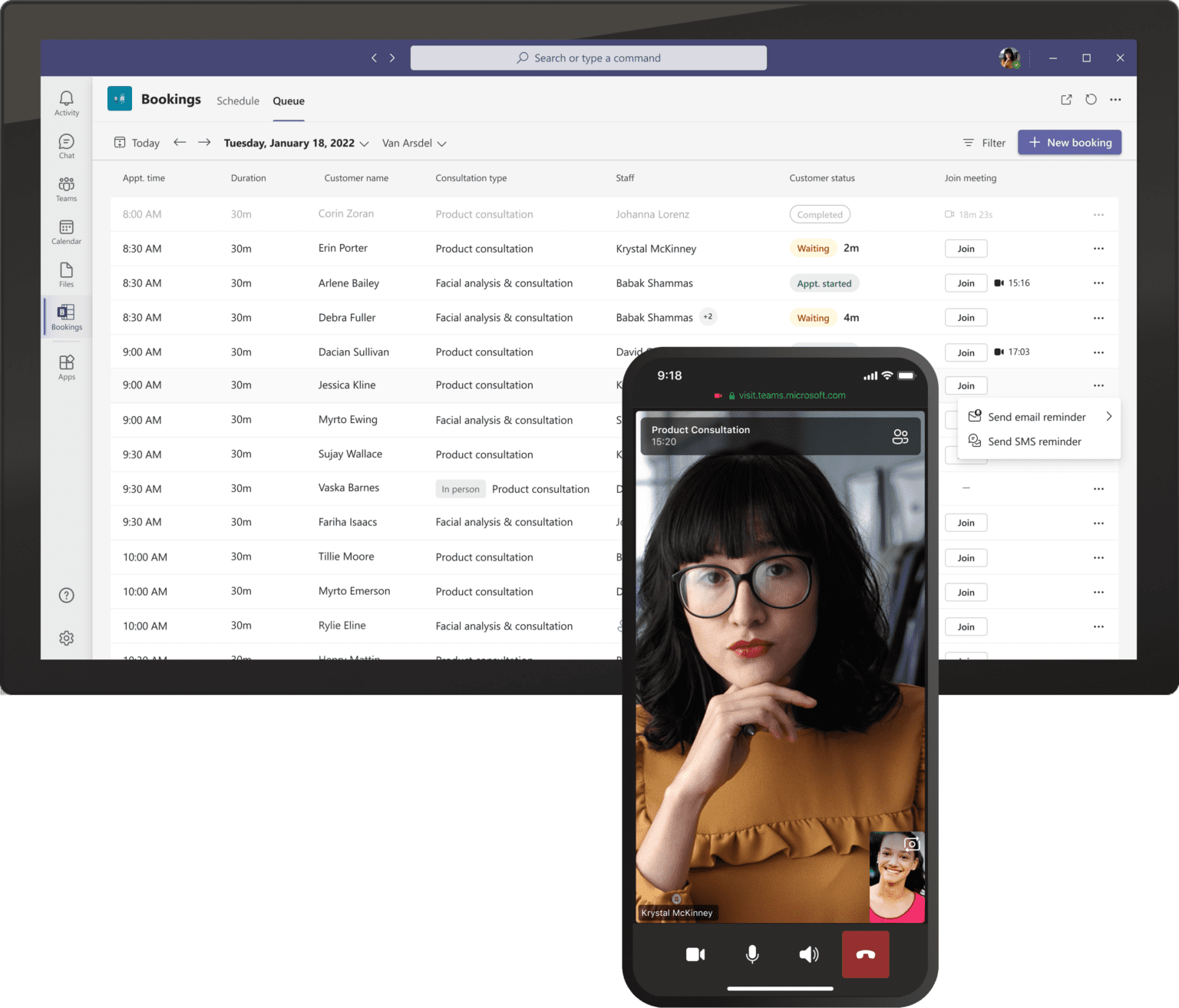Open Calendar from the sidebar
This screenshot has height=1008, width=1179.
[67, 232]
